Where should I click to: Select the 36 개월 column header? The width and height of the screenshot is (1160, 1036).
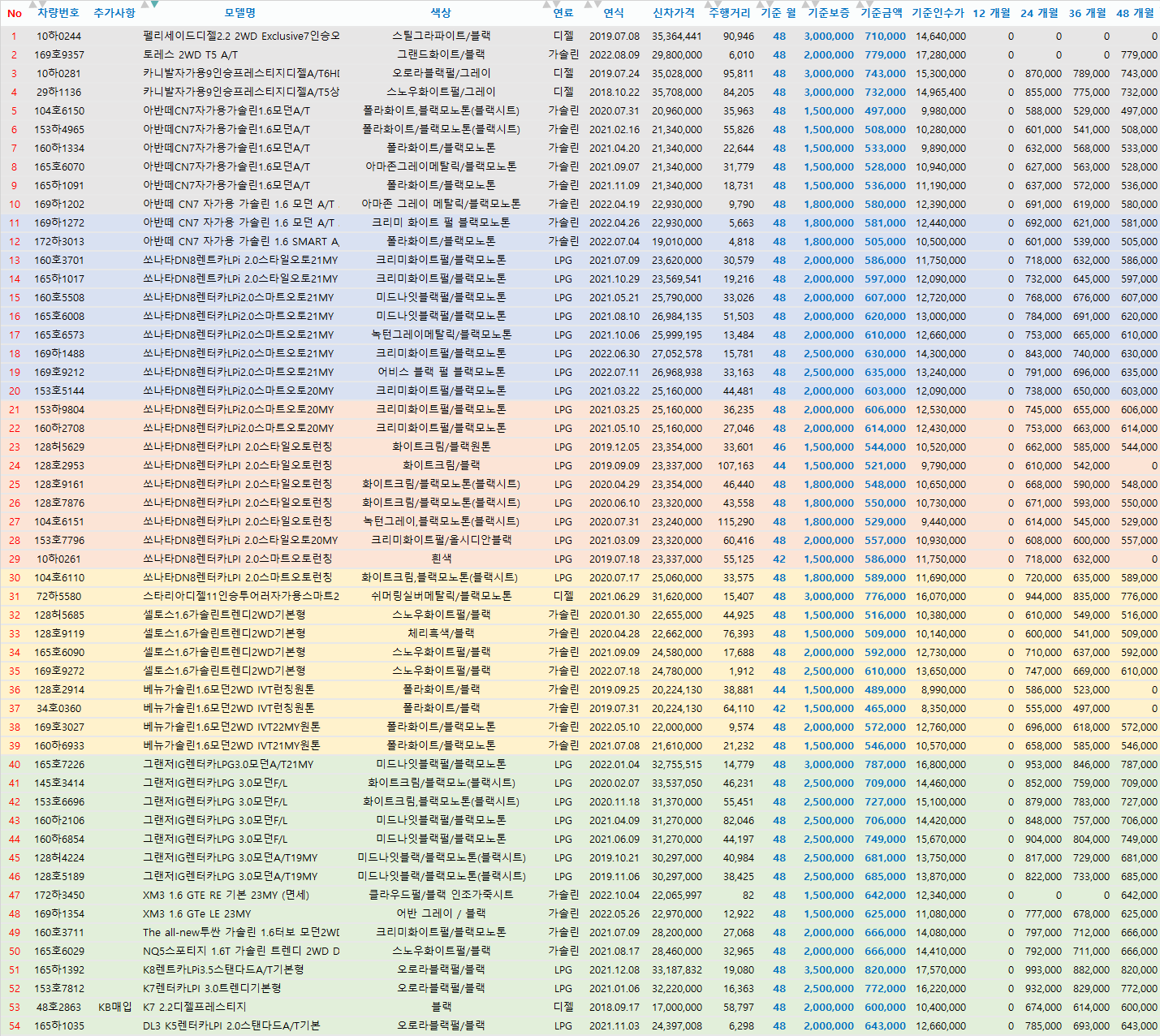click(1088, 14)
